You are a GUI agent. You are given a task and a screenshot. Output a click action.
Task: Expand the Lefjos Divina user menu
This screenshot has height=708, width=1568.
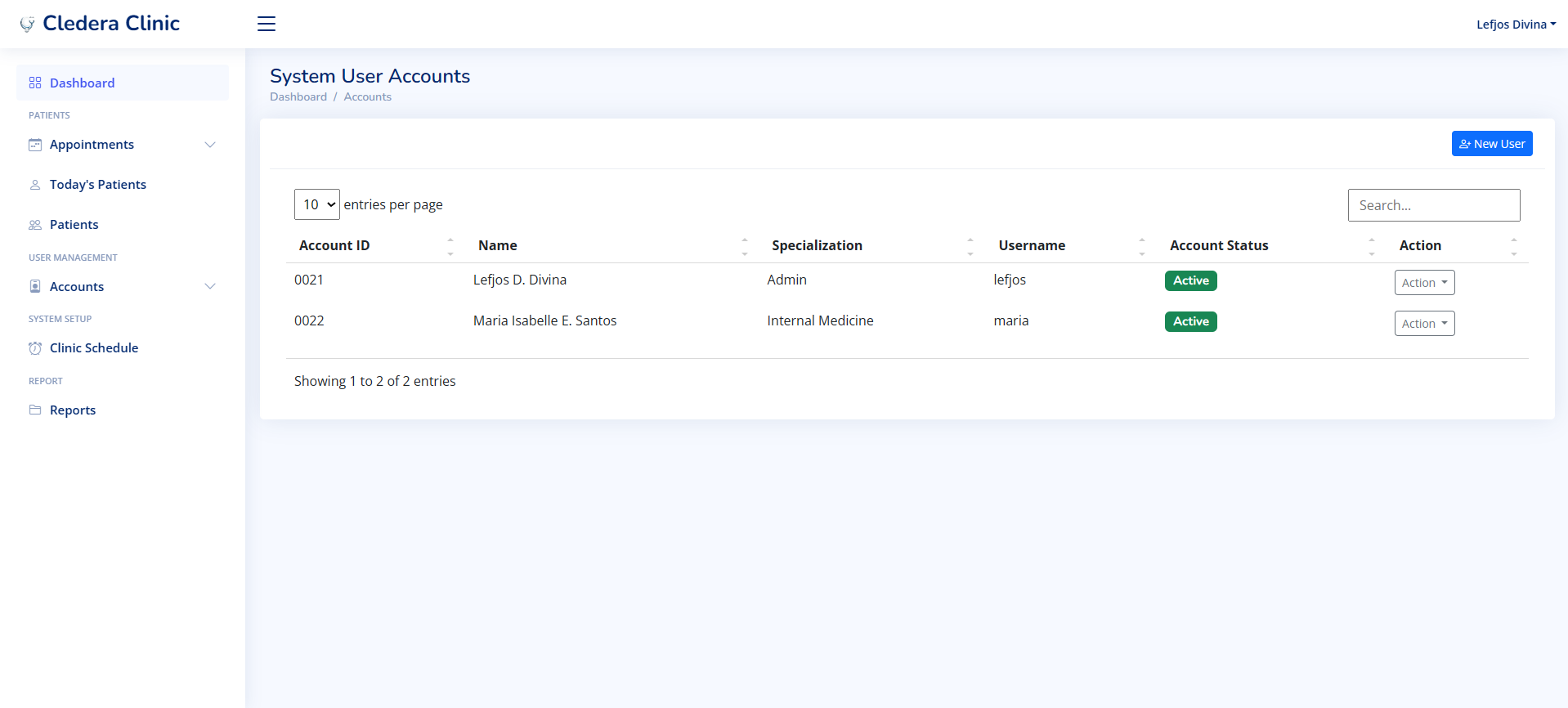click(x=1516, y=25)
